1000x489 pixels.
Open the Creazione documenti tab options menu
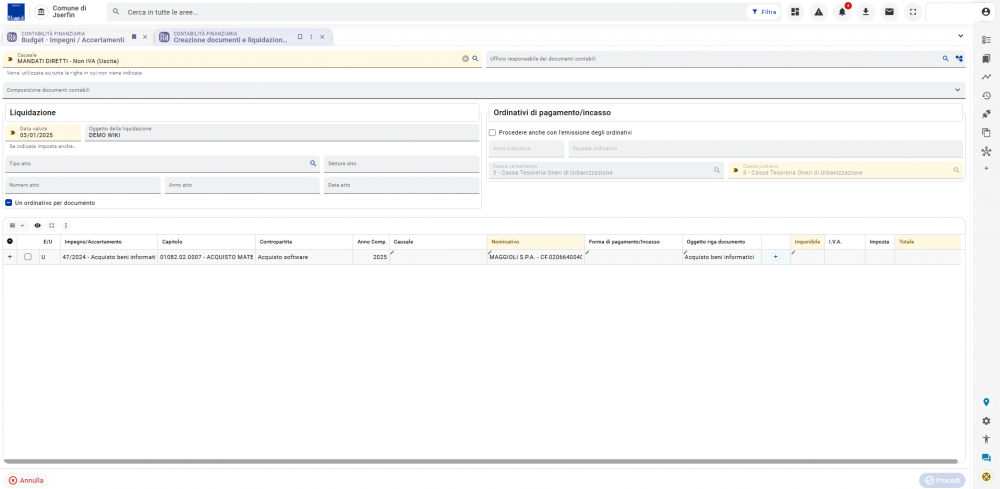pos(311,37)
